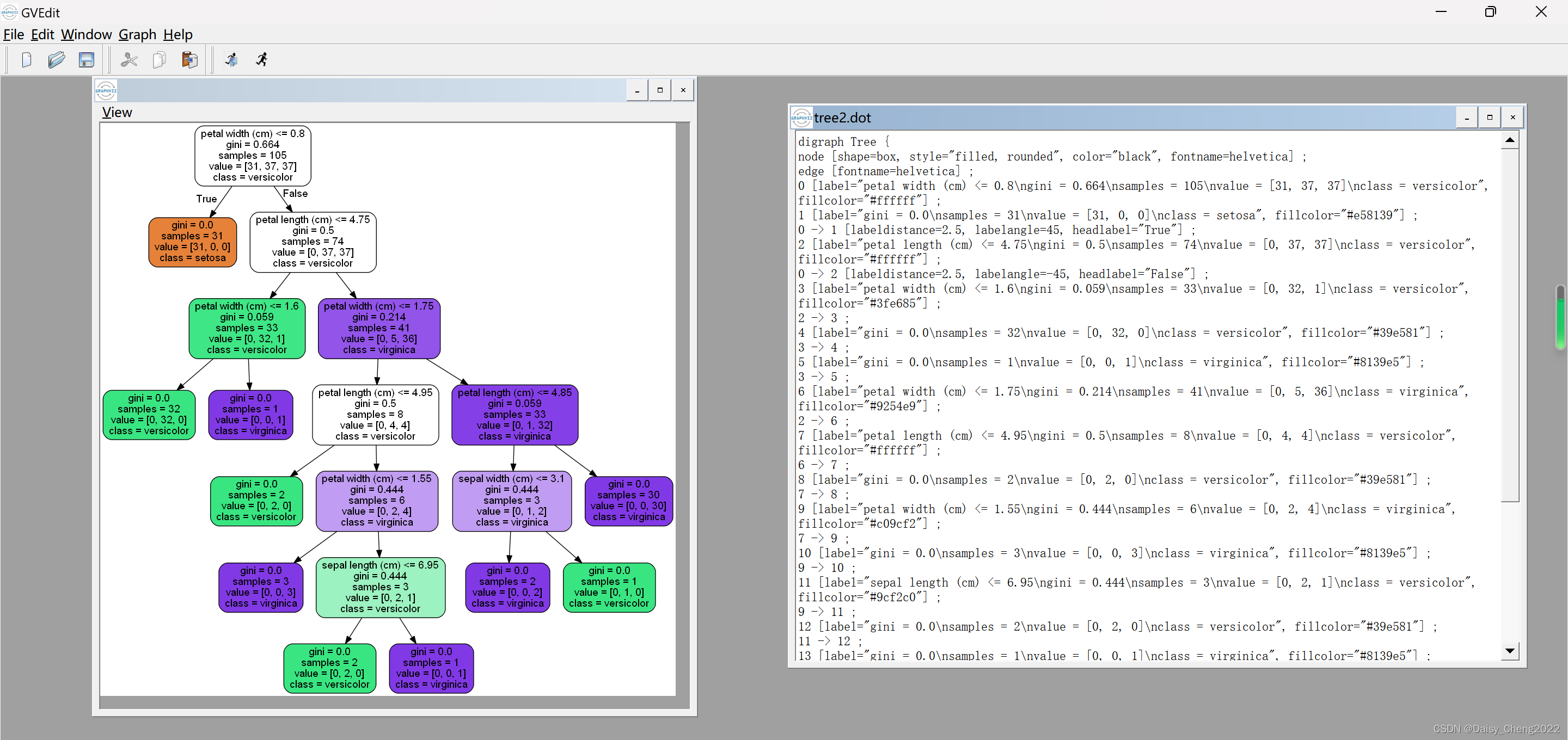Click the New file toolbar icon

[x=26, y=60]
